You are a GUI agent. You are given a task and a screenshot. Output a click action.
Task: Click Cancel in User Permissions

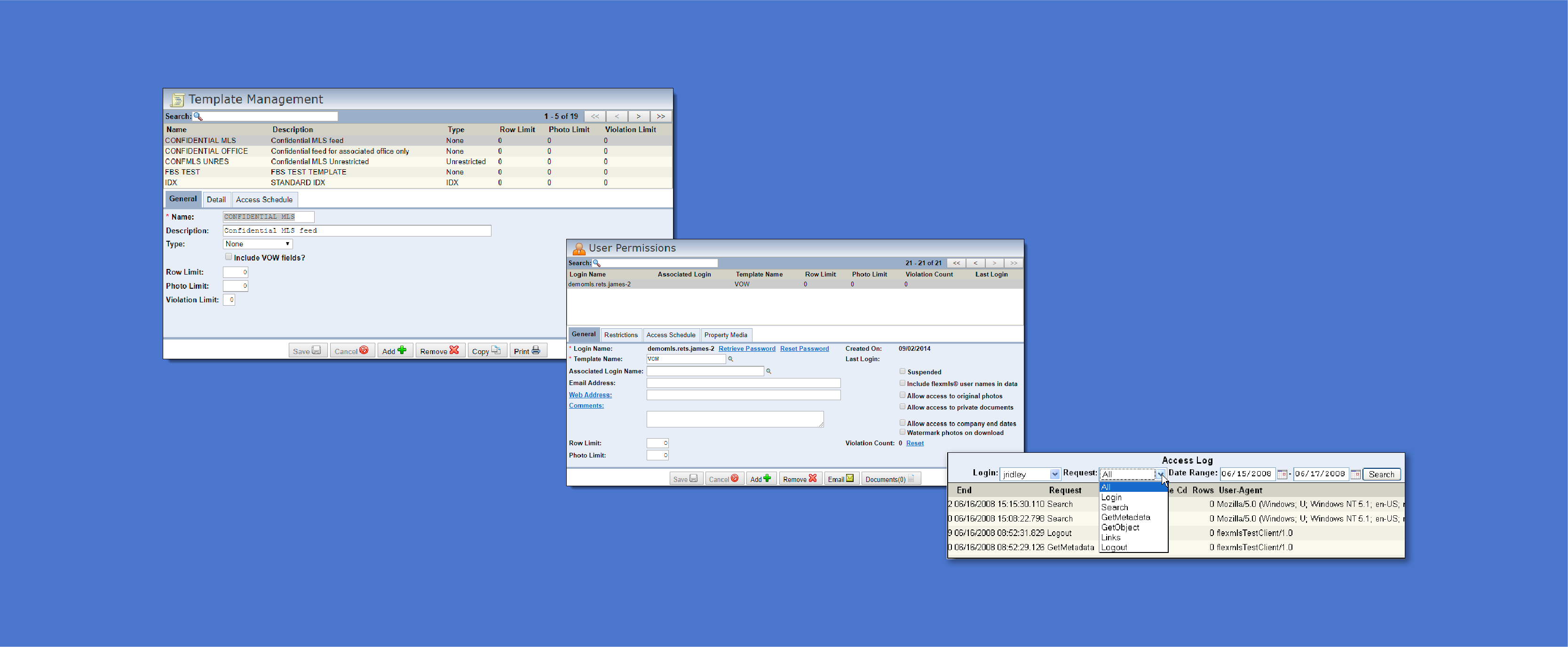coord(724,479)
